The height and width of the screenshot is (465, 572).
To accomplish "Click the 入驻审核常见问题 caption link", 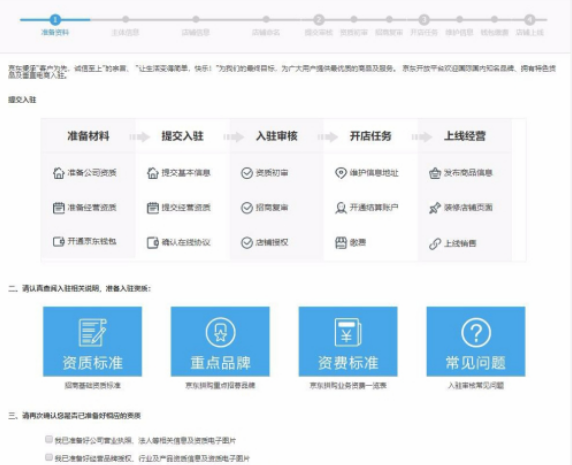I will 476,385.
